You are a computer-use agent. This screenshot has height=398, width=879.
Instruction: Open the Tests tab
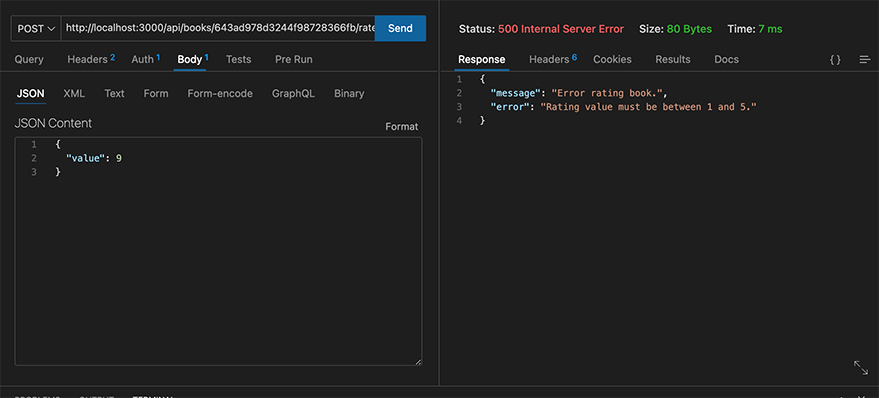coord(238,59)
